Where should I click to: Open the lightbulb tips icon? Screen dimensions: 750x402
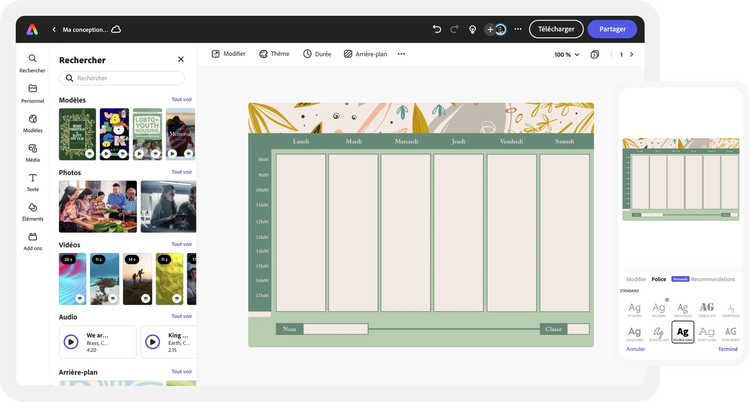pos(472,30)
